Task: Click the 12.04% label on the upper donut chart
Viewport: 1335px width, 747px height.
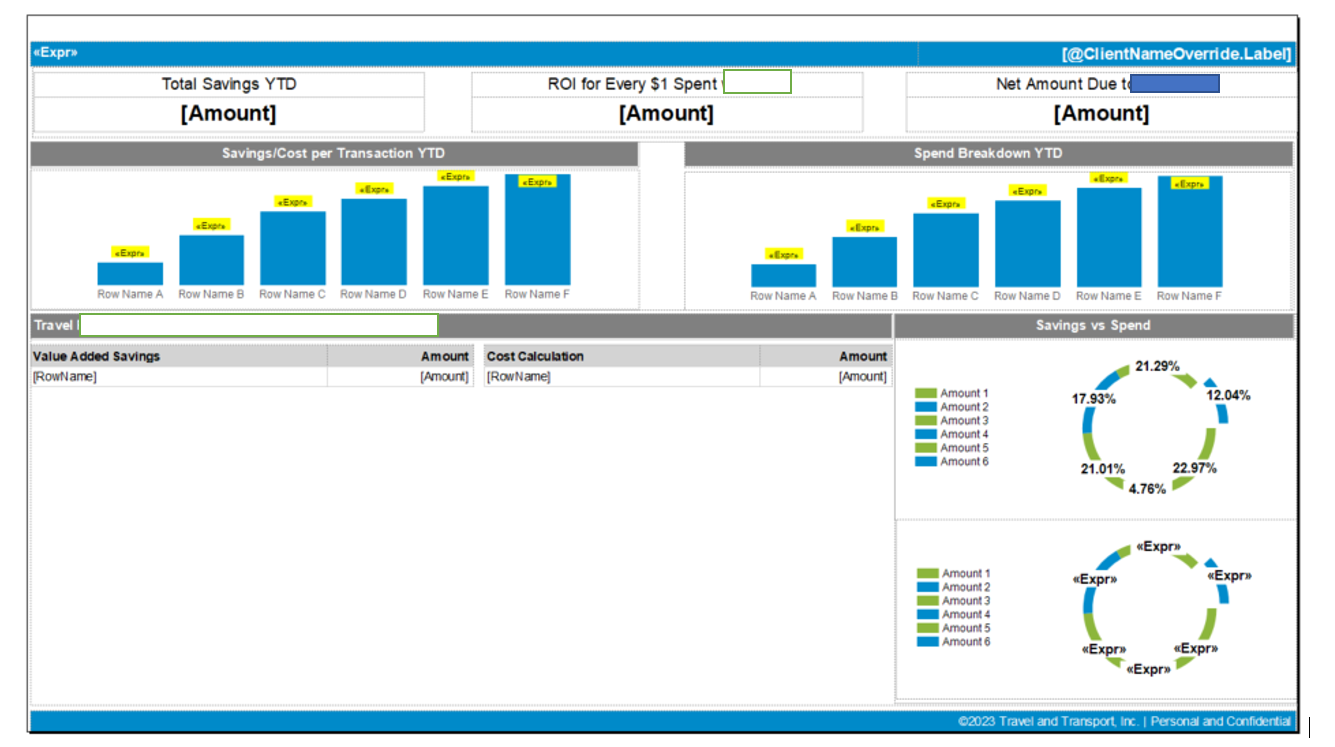Action: tap(1228, 395)
